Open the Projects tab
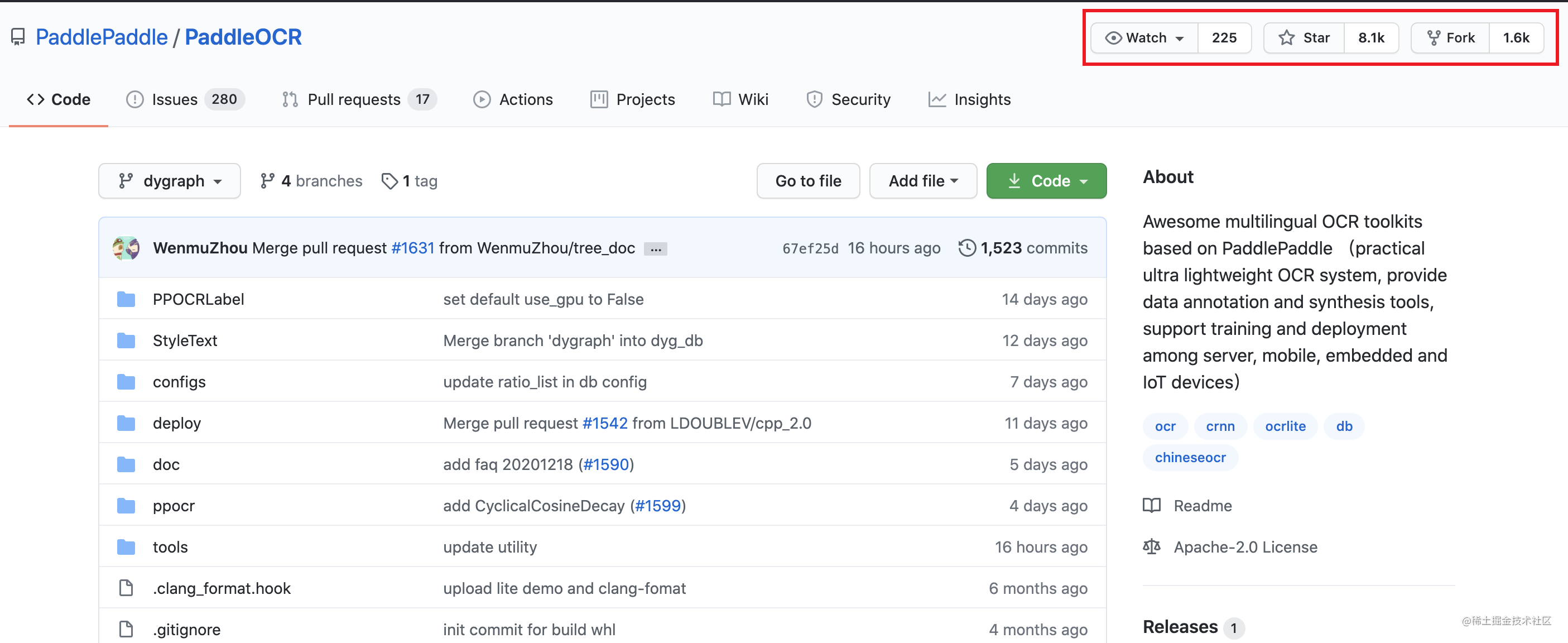The width and height of the screenshot is (1568, 643). tap(632, 99)
